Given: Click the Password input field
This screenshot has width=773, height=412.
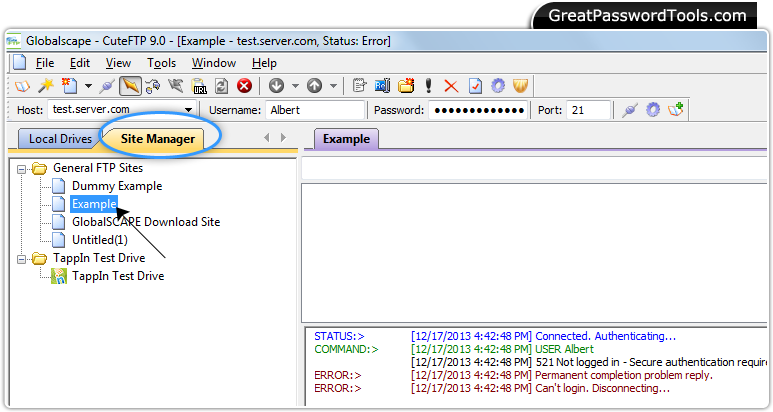Looking at the screenshot, I should (478, 110).
